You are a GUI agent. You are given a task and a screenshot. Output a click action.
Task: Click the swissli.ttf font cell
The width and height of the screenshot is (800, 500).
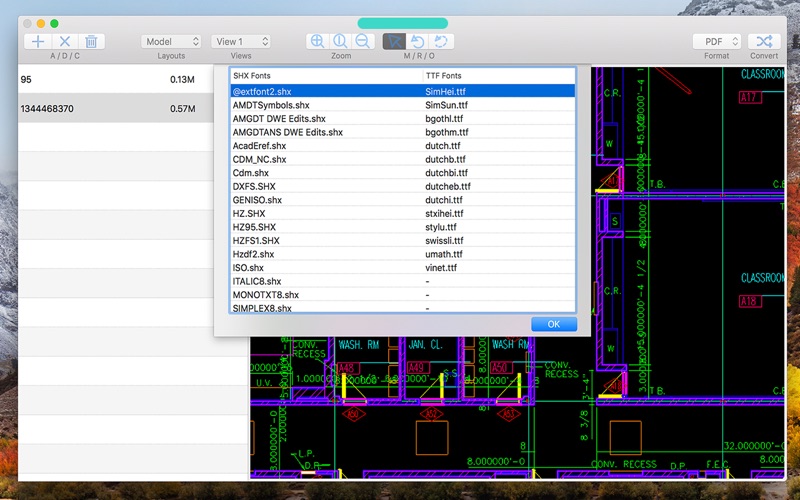[444, 240]
